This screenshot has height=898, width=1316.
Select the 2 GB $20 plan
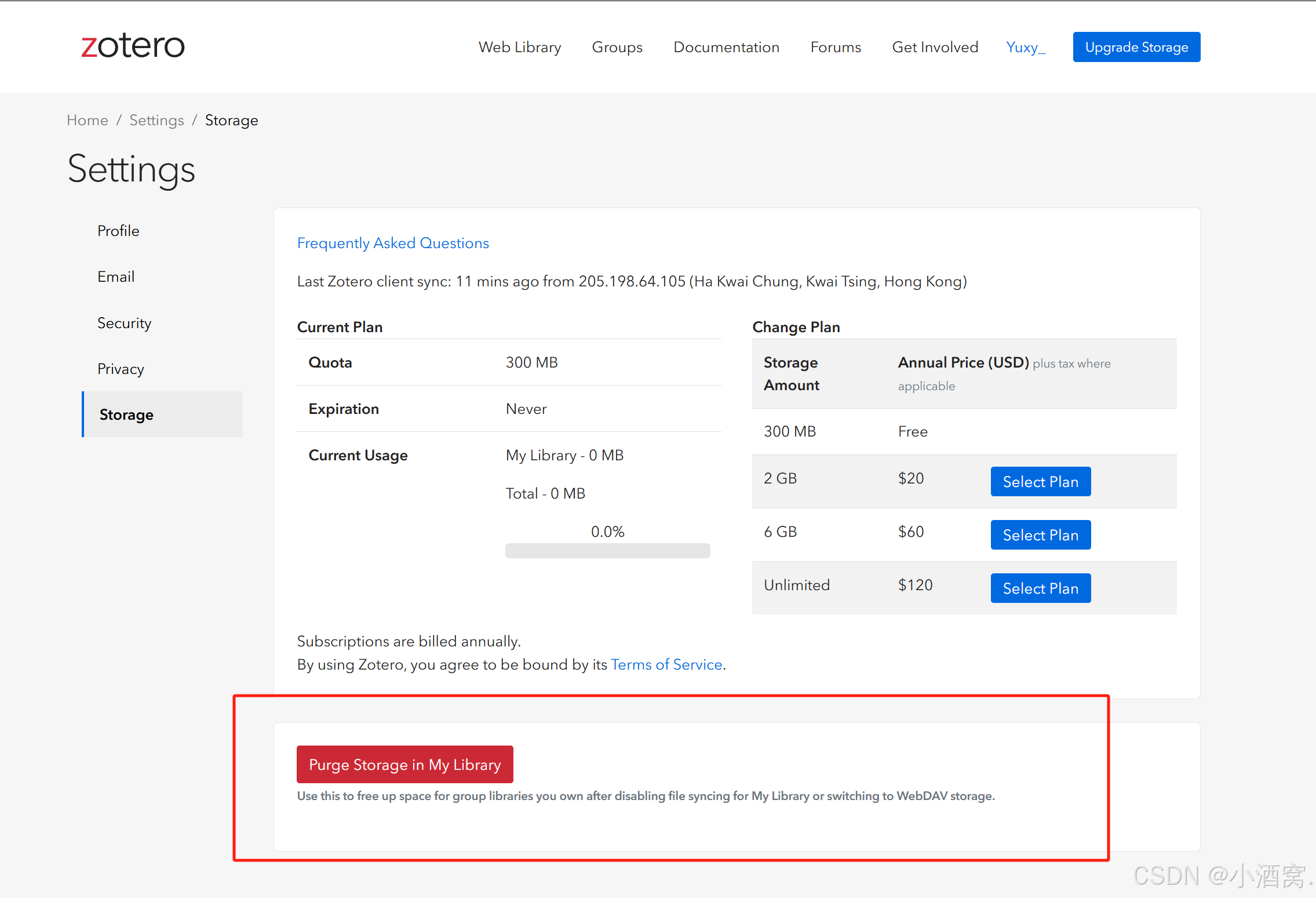point(1040,482)
